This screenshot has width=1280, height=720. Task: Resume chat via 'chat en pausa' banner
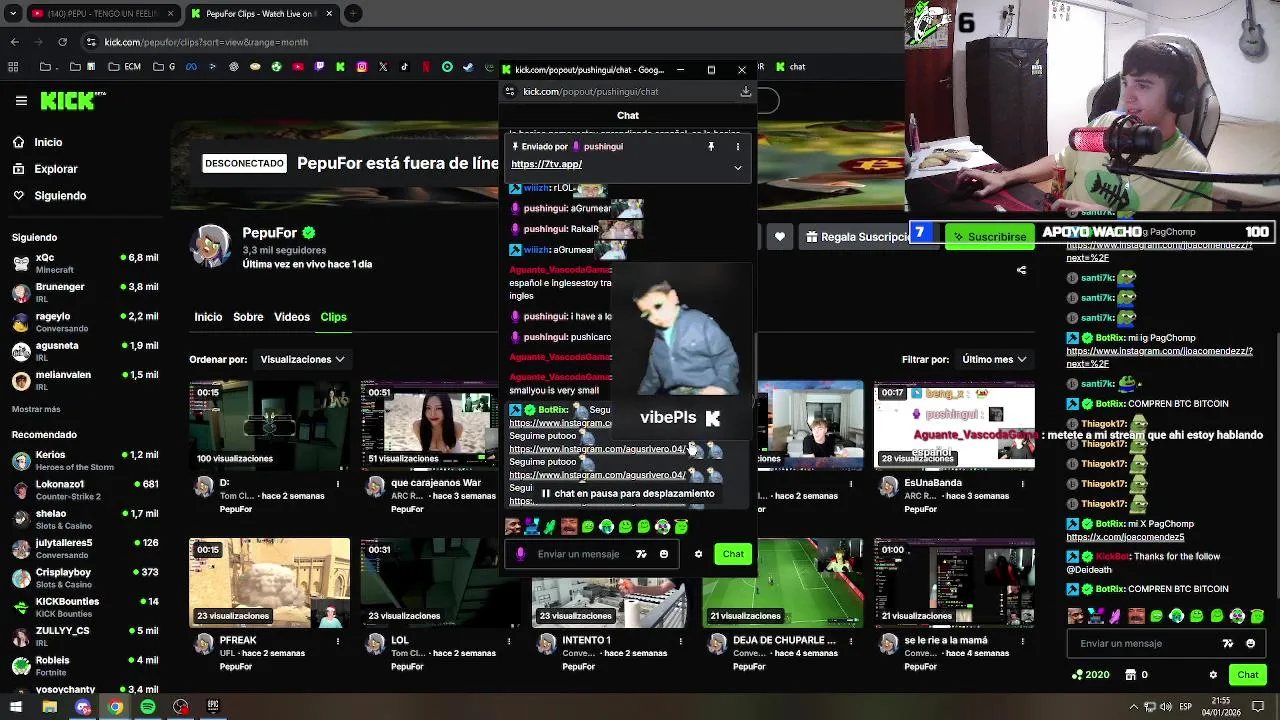628,493
